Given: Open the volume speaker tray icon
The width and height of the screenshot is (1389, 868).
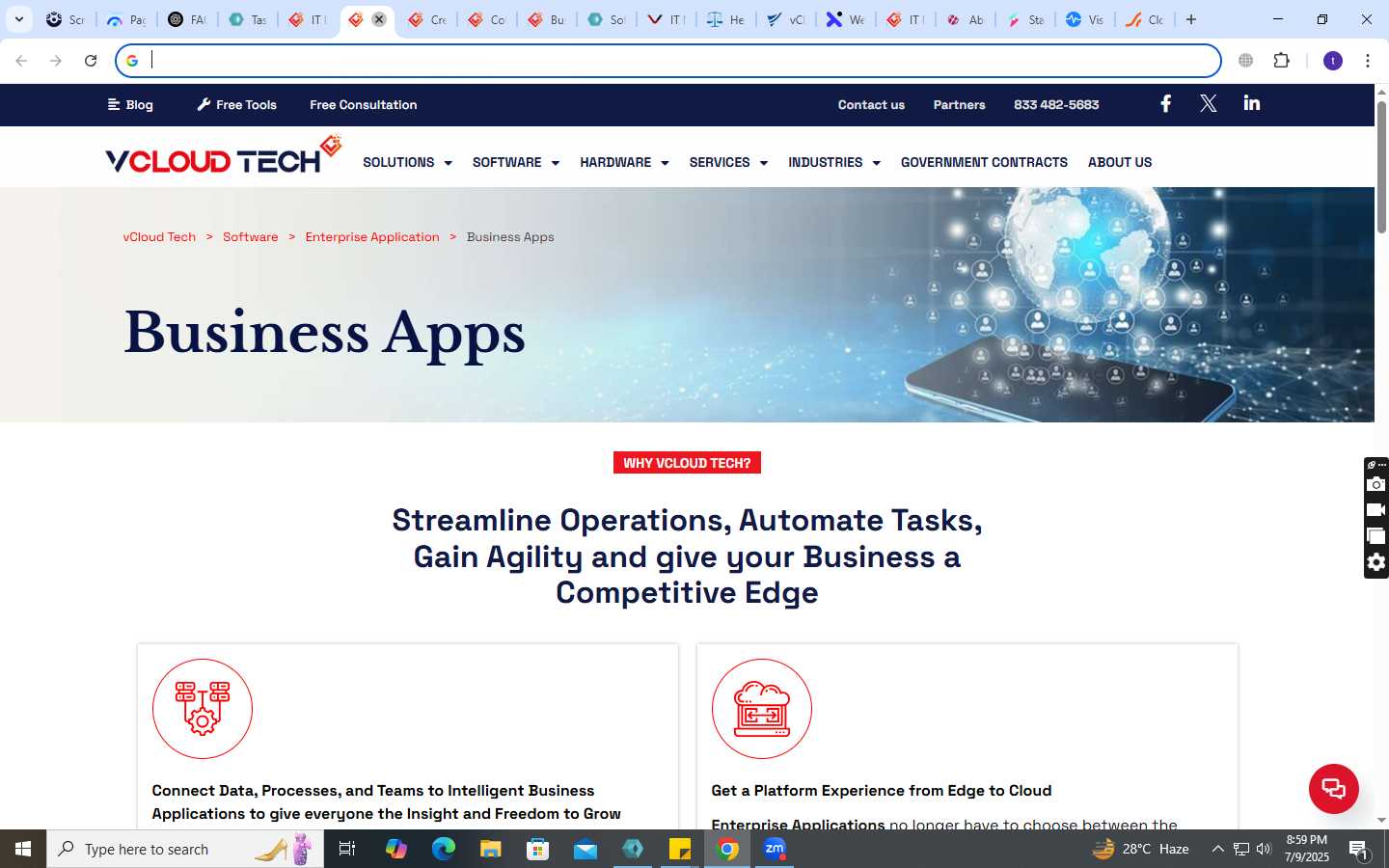Looking at the screenshot, I should click(1264, 849).
